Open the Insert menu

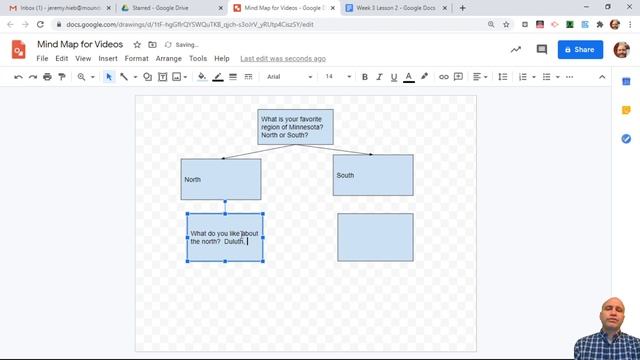point(108,58)
